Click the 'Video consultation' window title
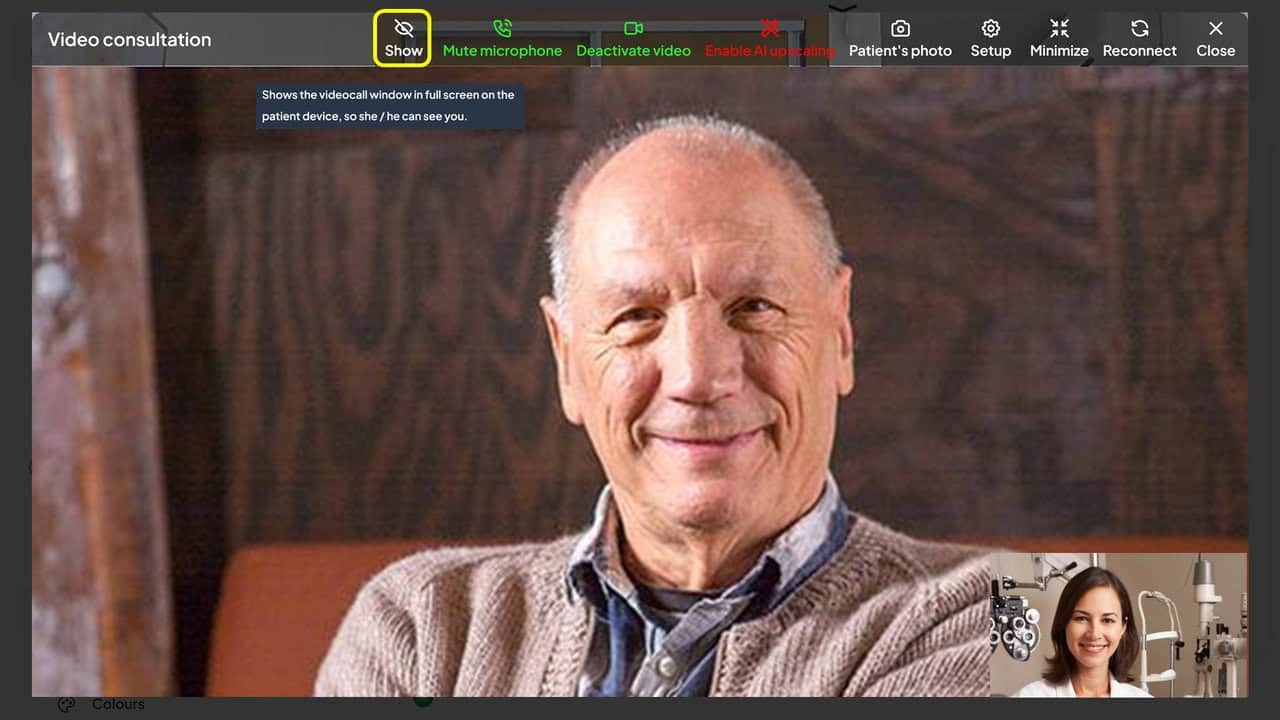The width and height of the screenshot is (1280, 720). [129, 40]
